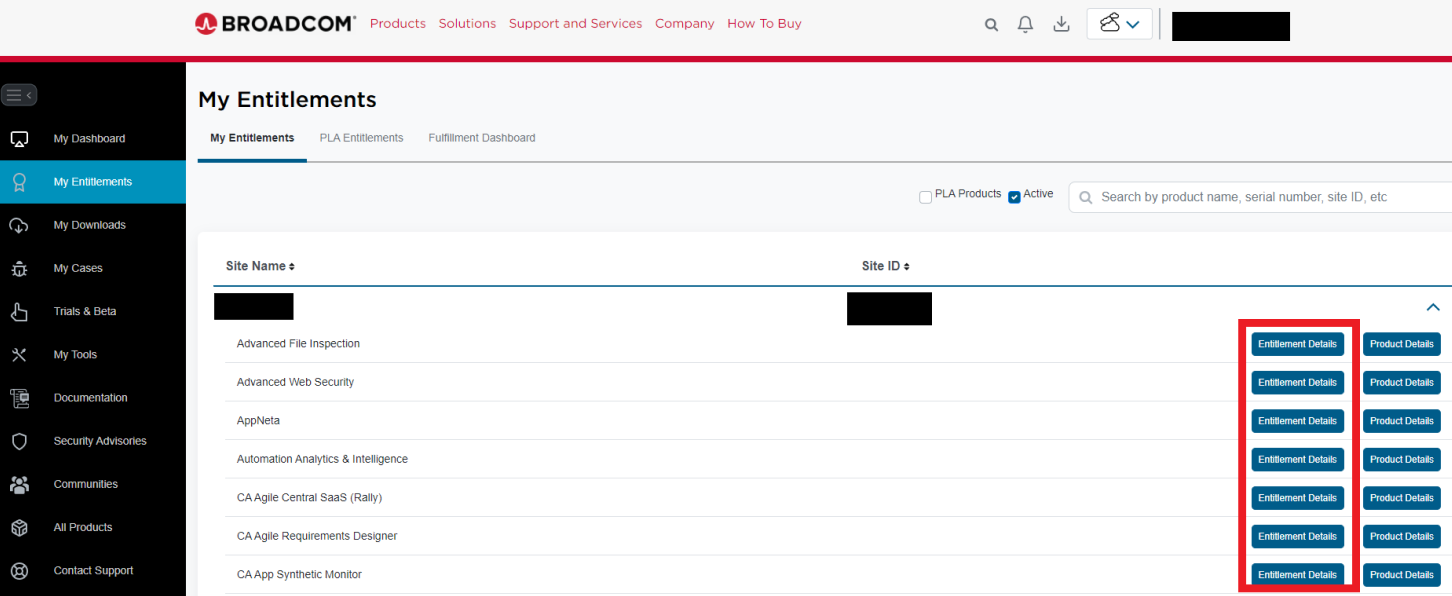Screen dimensions: 1452x596
Task: Entitlement Details for CA App Synthetic Monitor
Action: click(1297, 575)
